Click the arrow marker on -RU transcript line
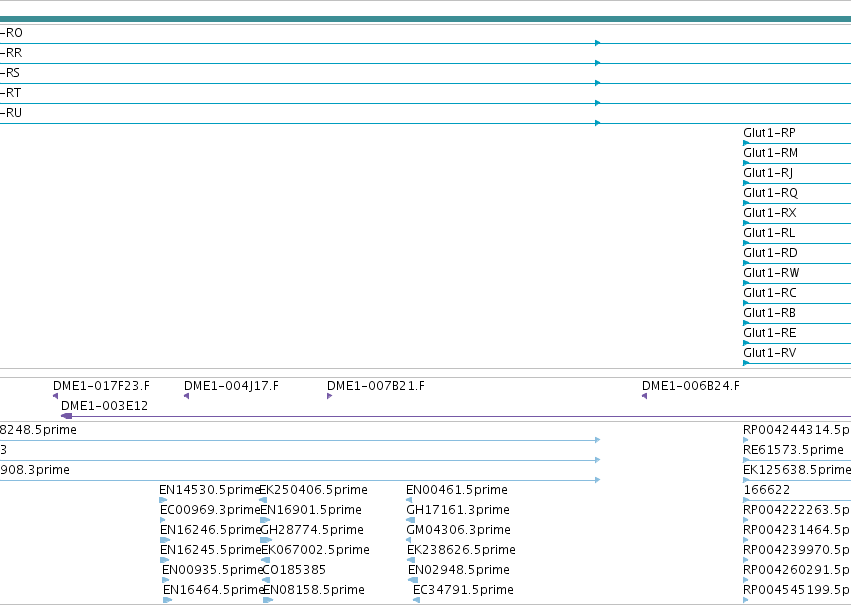Image resolution: width=851 pixels, height=605 pixels. (598, 123)
